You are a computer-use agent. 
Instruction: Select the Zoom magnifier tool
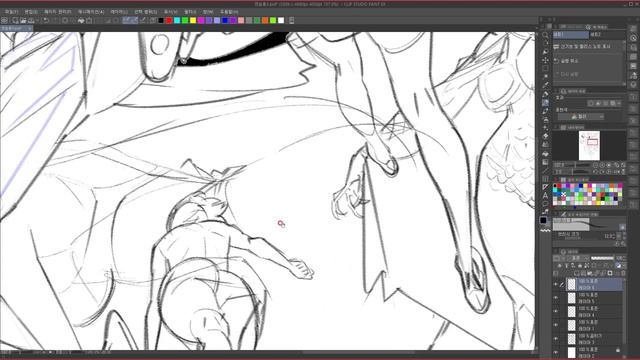pyautogui.click(x=545, y=35)
